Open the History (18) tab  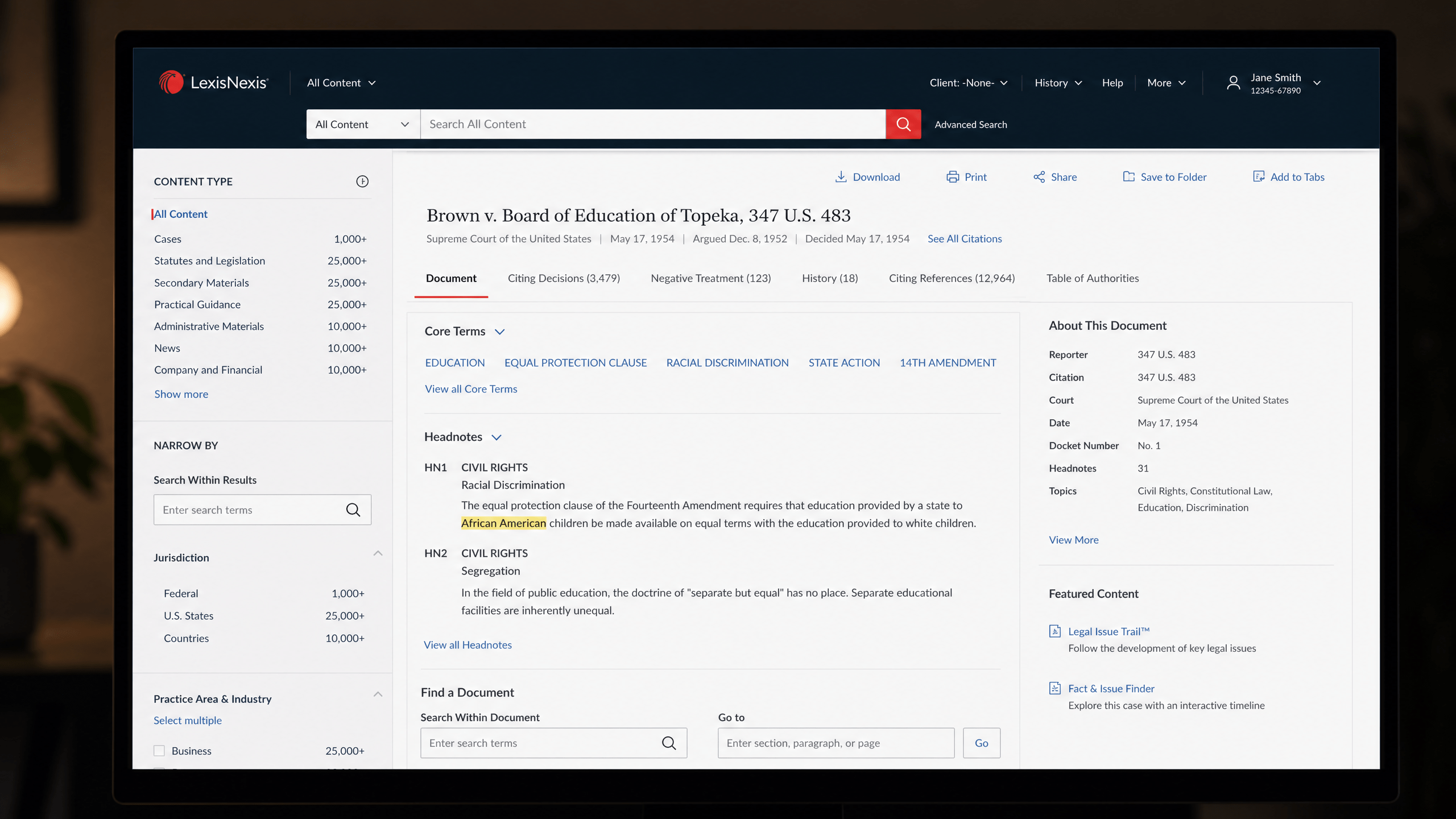(x=830, y=278)
